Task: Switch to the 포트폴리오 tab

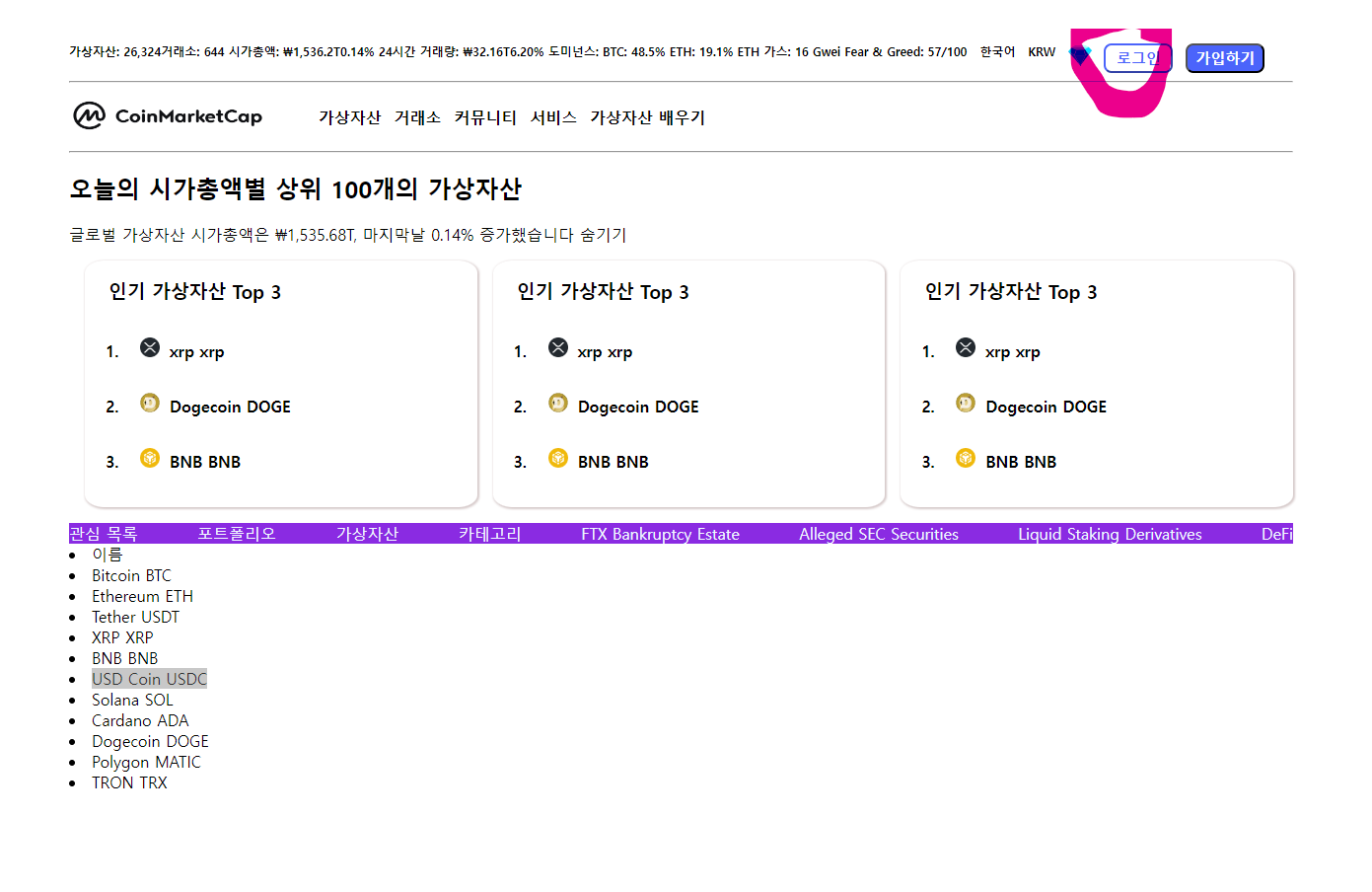Action: 237,534
